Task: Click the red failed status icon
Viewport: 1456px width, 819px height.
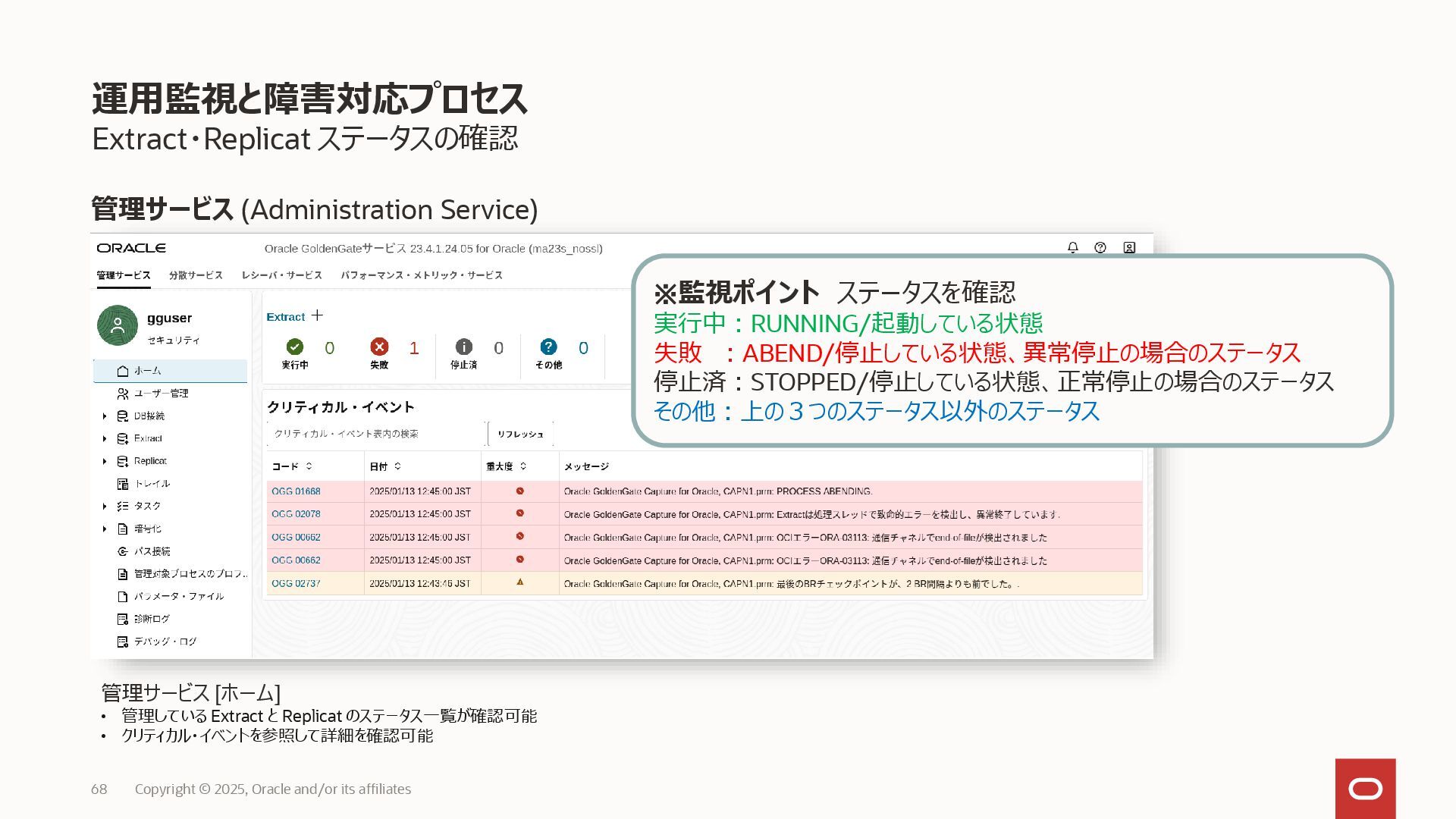Action: 379,347
